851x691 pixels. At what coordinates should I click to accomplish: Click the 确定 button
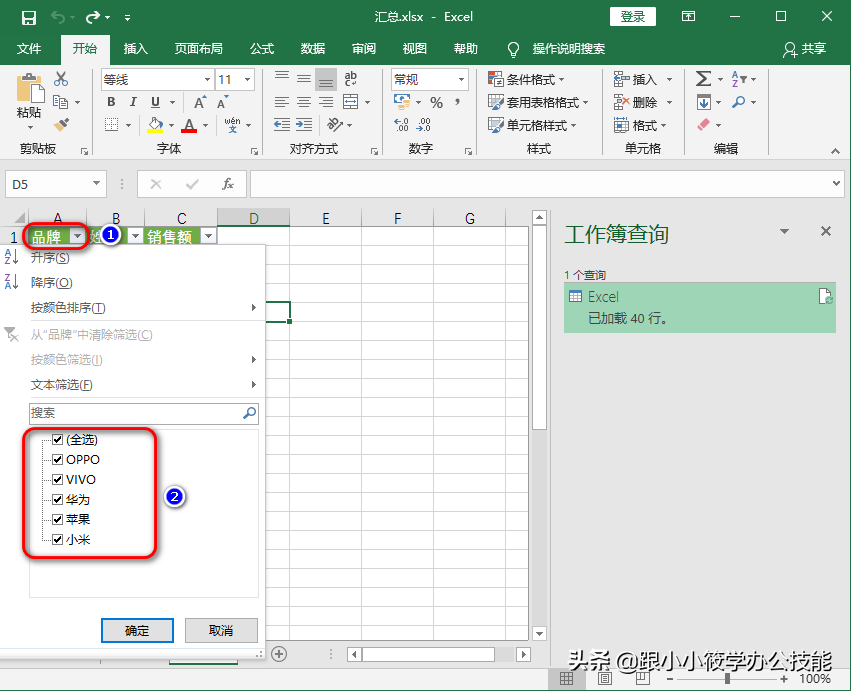click(137, 630)
